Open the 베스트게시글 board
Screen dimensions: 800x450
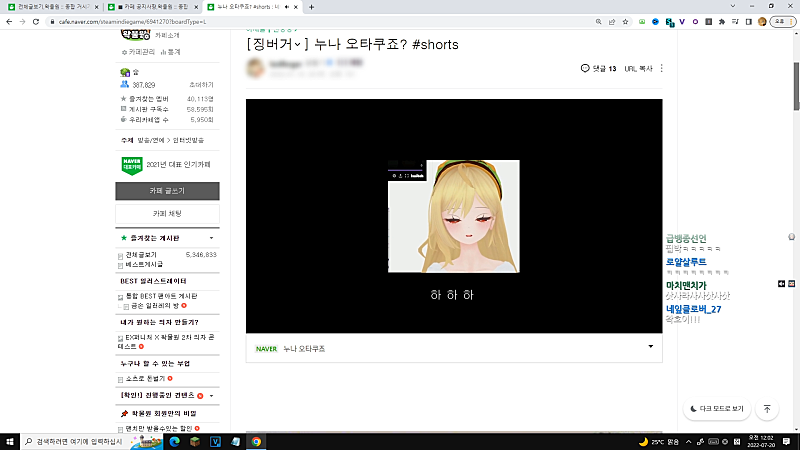(x=144, y=264)
